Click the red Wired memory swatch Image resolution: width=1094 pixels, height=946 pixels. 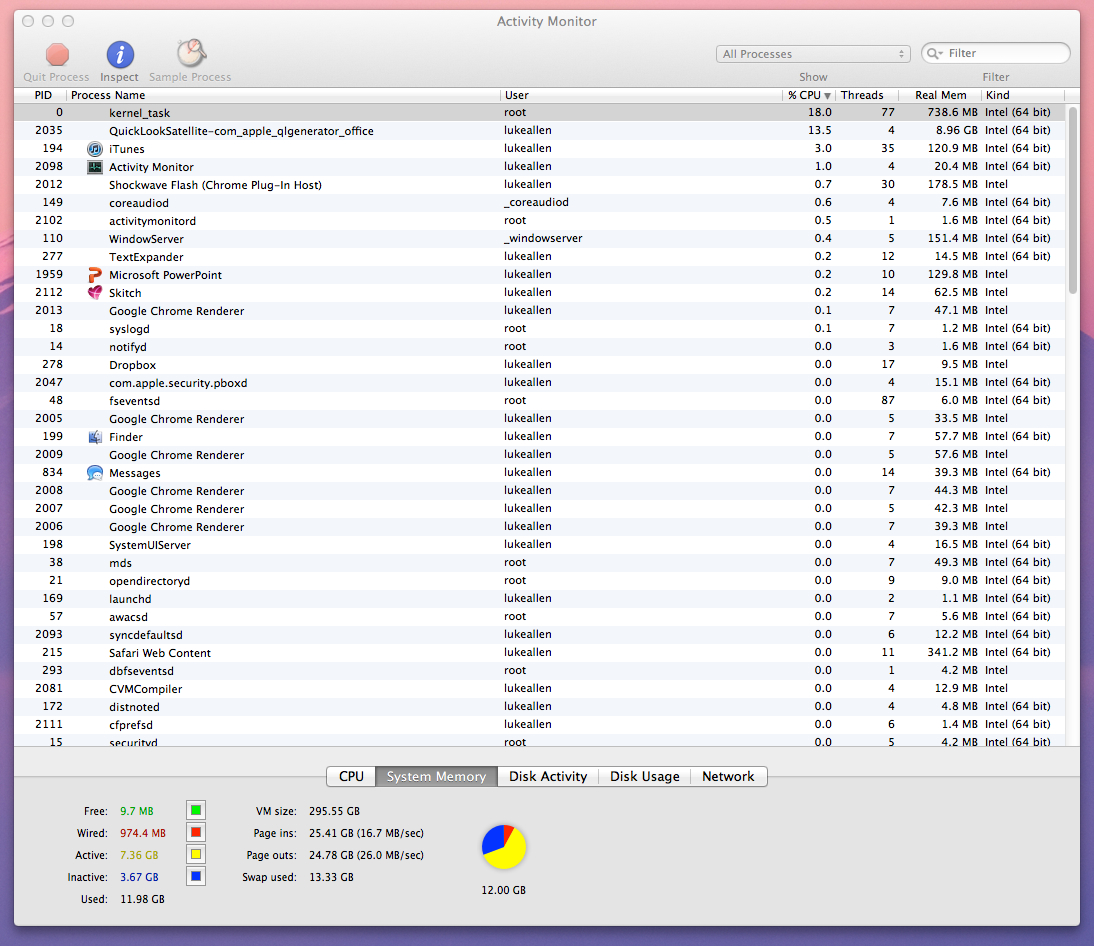coord(196,832)
